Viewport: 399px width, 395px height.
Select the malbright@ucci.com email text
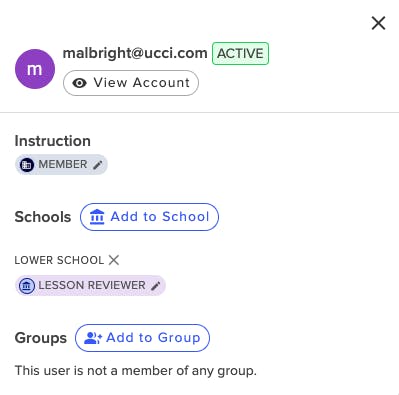135,53
